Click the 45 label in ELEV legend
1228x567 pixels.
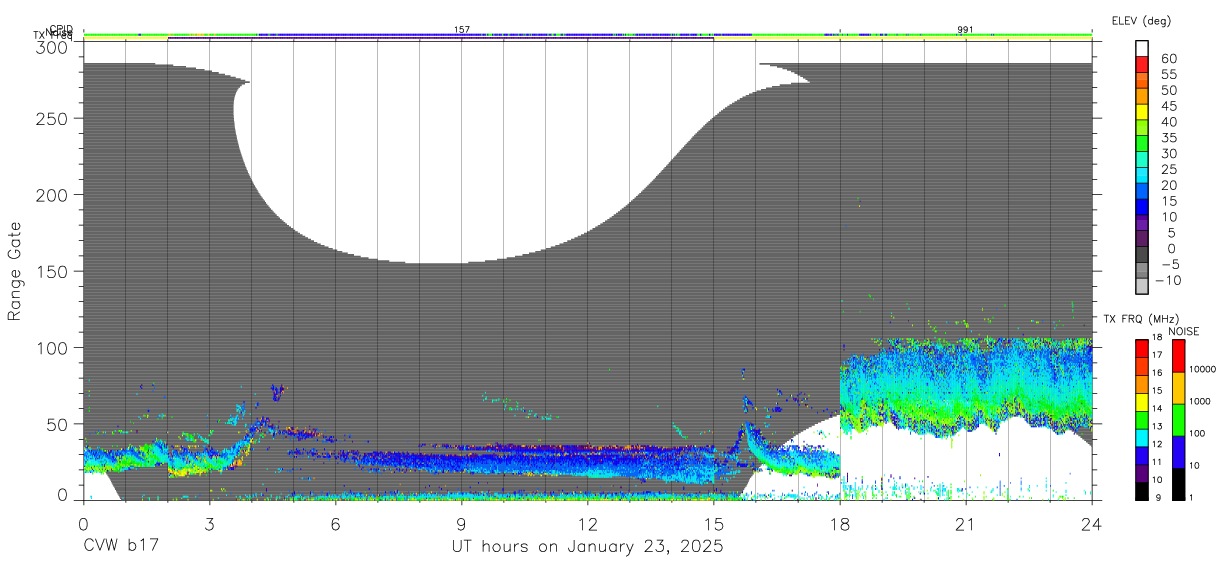click(x=1169, y=106)
